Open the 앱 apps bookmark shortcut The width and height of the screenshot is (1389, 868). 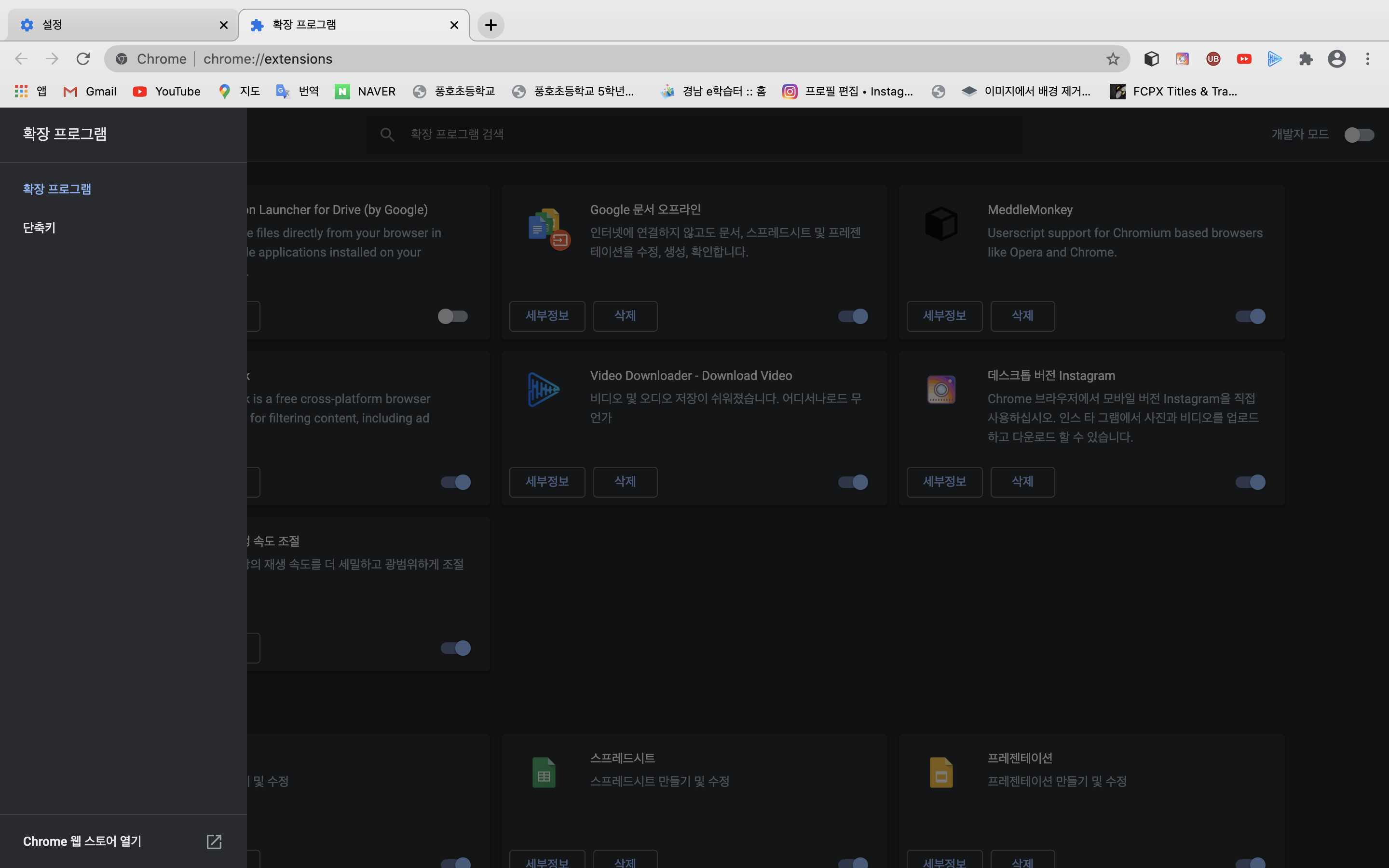(30, 91)
